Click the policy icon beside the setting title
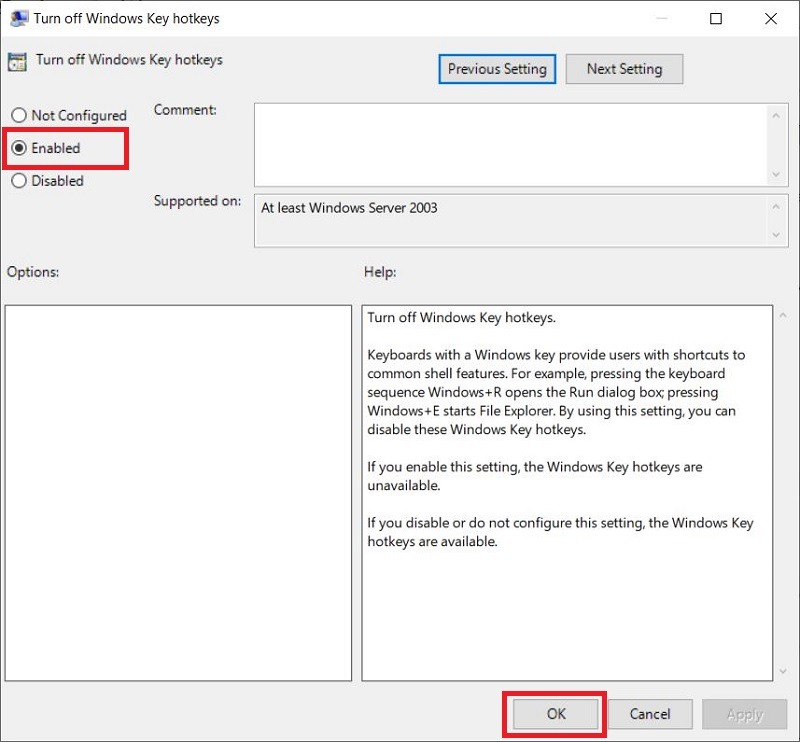This screenshot has width=800, height=742. click(16, 61)
